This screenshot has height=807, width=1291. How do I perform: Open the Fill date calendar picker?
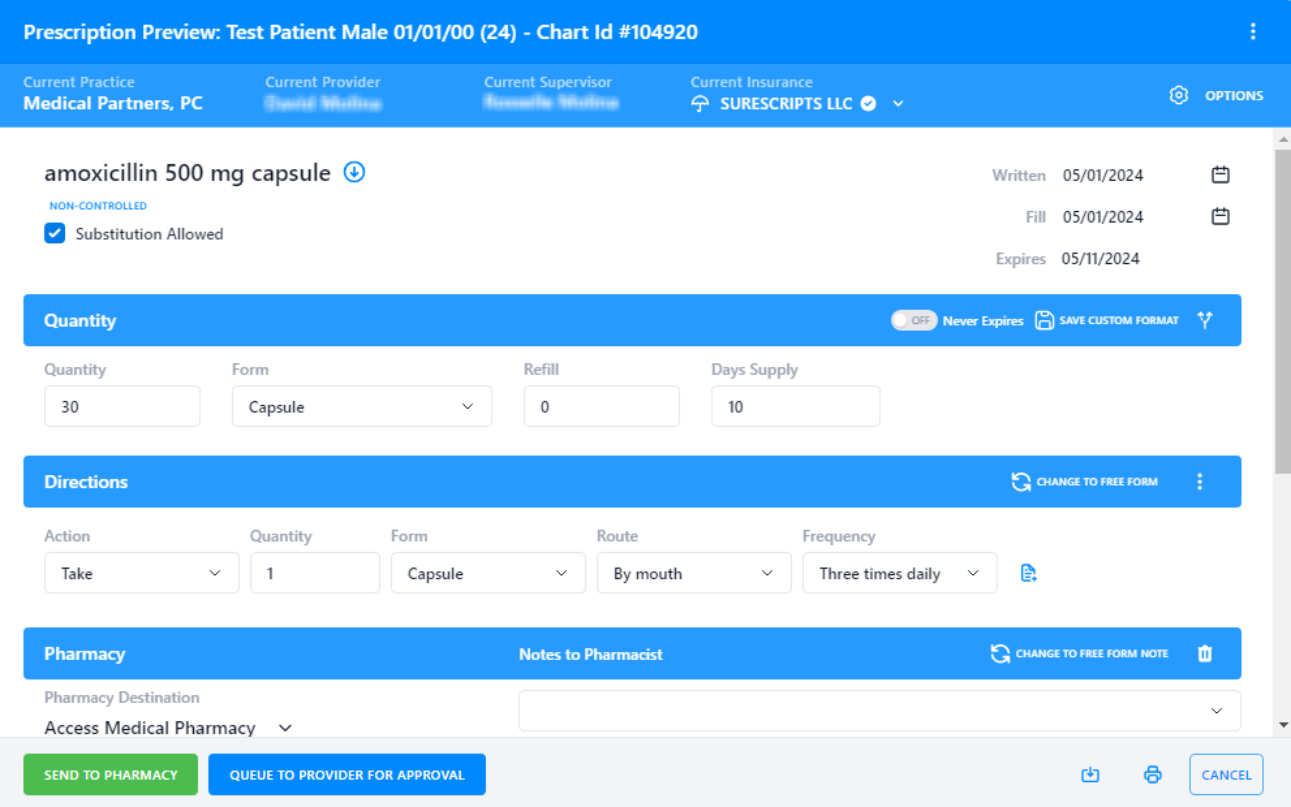point(1220,216)
